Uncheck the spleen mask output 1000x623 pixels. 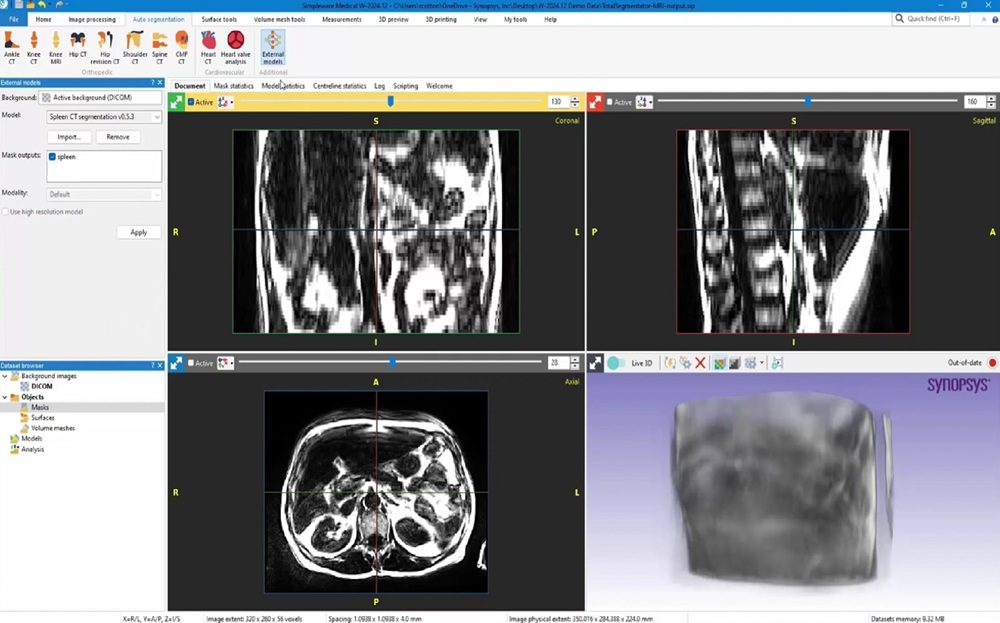[x=53, y=157]
